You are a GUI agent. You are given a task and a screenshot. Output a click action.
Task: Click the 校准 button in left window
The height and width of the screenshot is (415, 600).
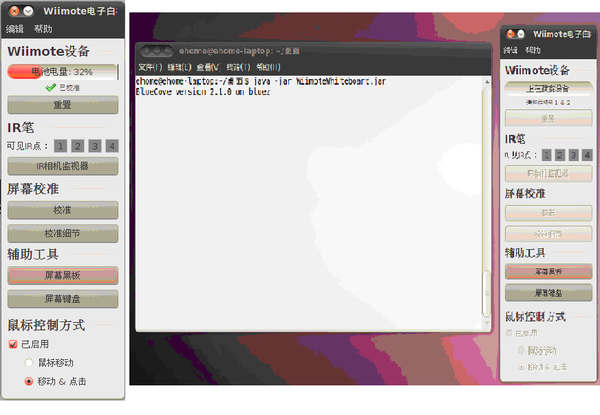pyautogui.click(x=63, y=210)
